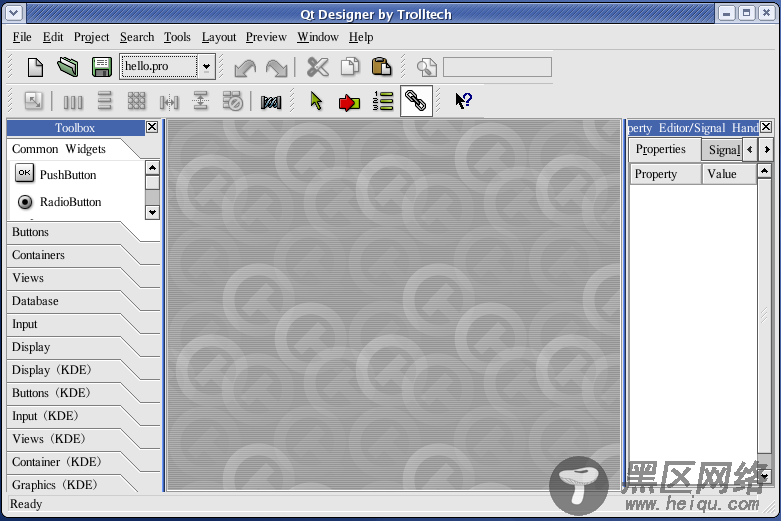Save with the floppy disk icon
The height and width of the screenshot is (521, 781).
102,67
